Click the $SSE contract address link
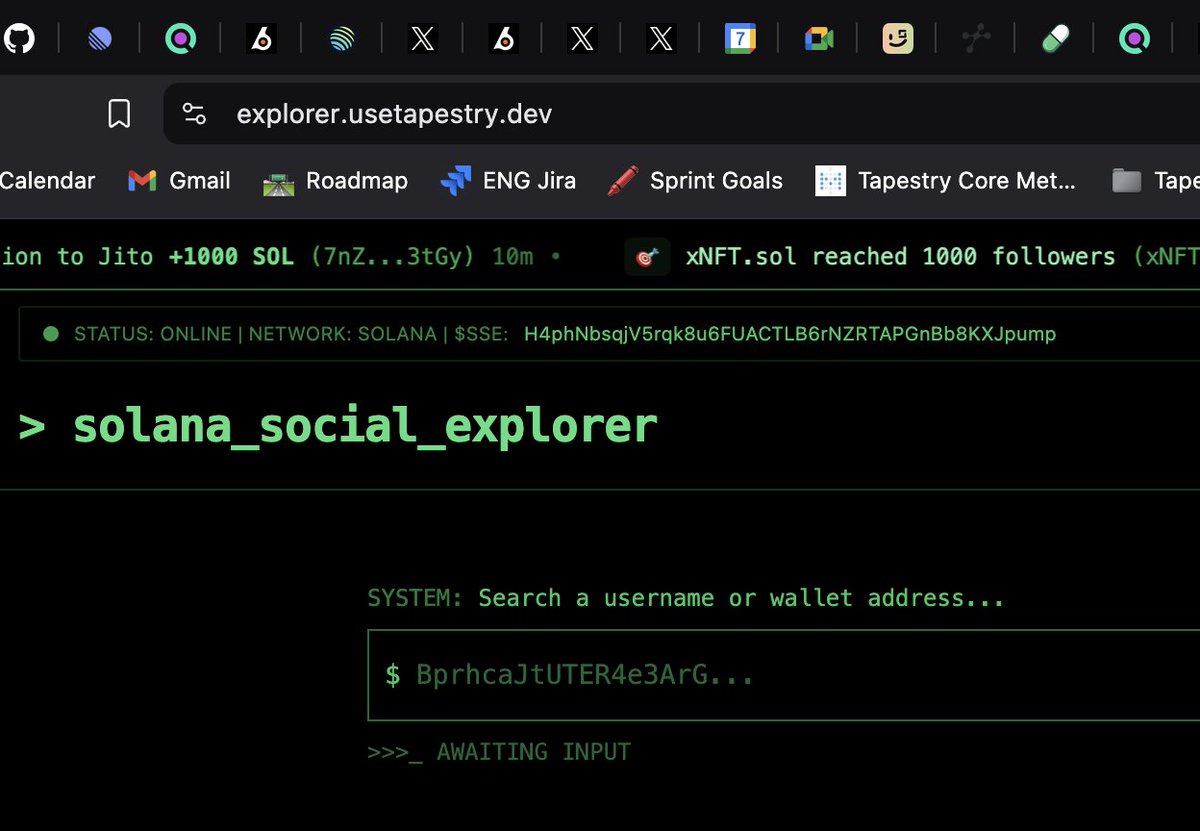 [x=790, y=334]
